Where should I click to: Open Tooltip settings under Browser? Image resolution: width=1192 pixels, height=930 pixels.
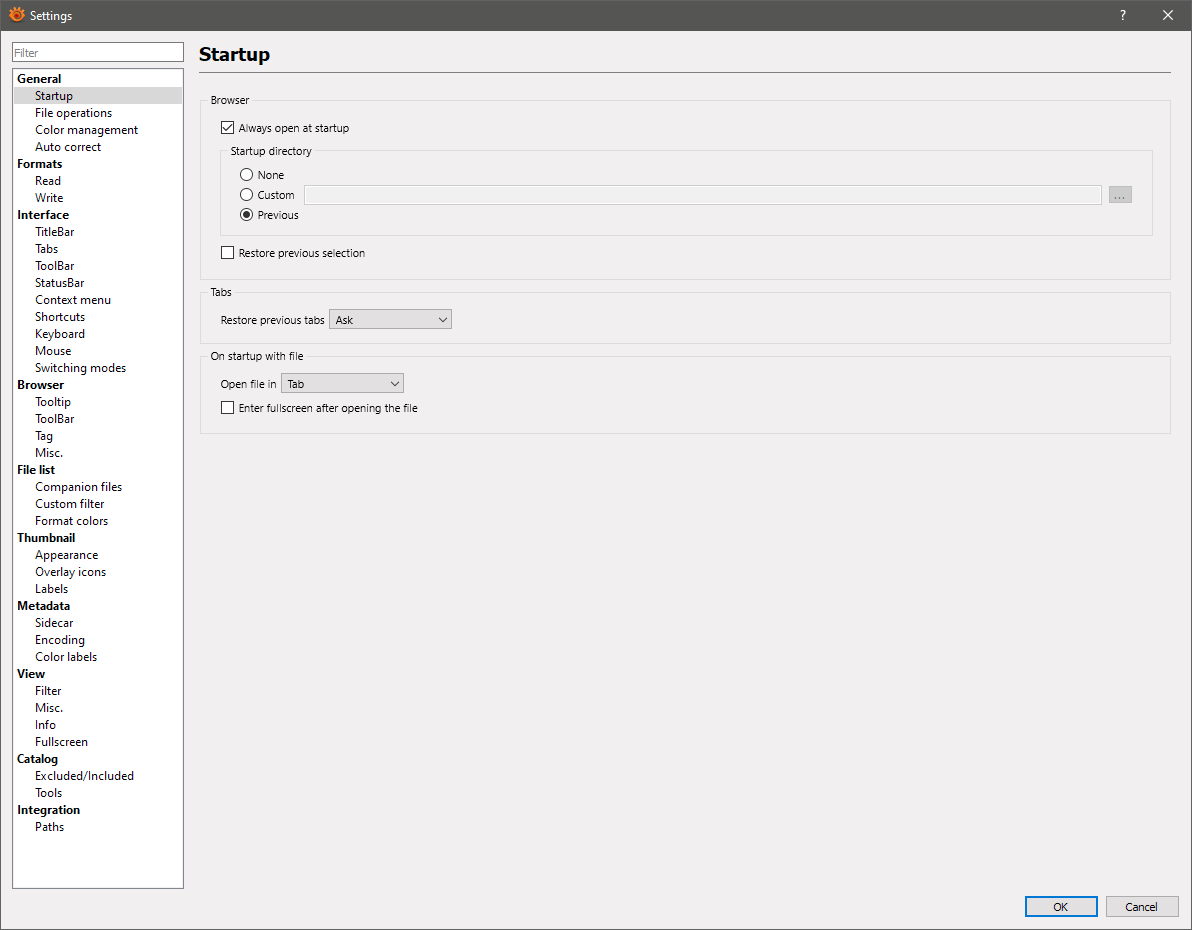(52, 402)
